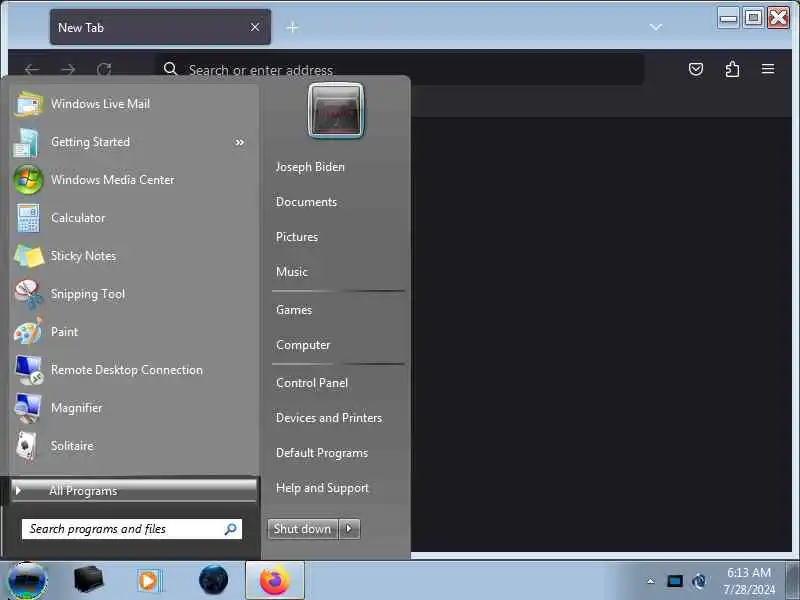800x600 pixels.
Task: Open Music from Start menu
Action: [292, 271]
